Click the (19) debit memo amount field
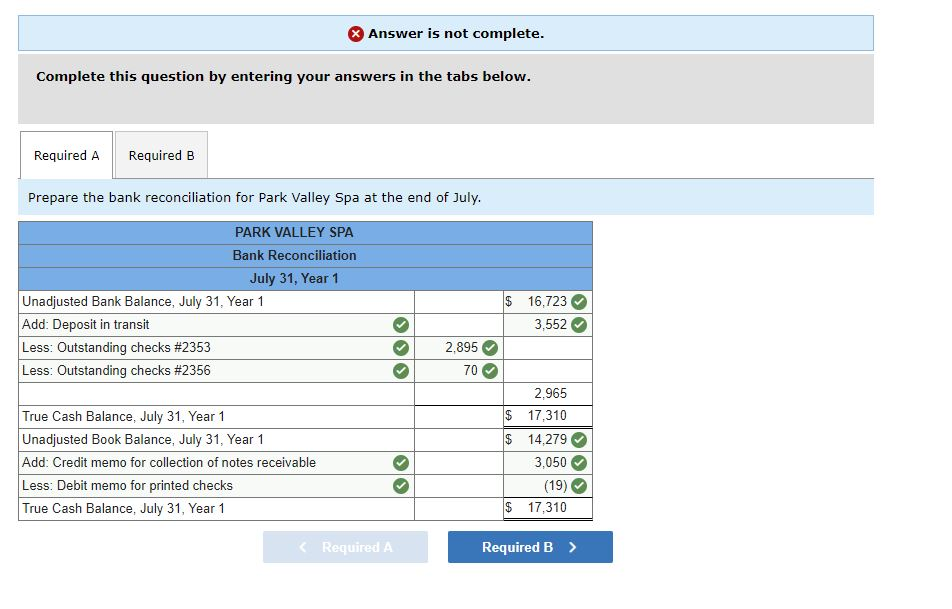 [x=548, y=486]
